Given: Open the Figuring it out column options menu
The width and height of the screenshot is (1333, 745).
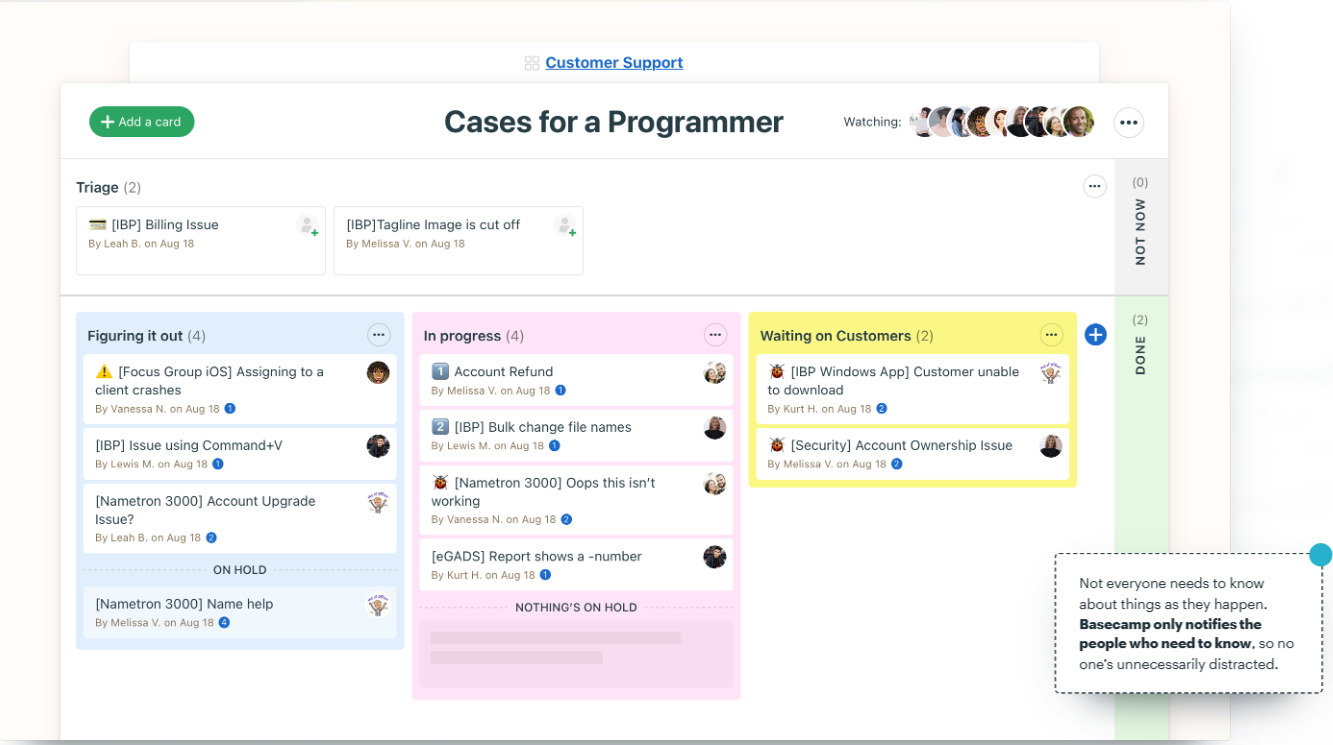Looking at the screenshot, I should coord(379,335).
